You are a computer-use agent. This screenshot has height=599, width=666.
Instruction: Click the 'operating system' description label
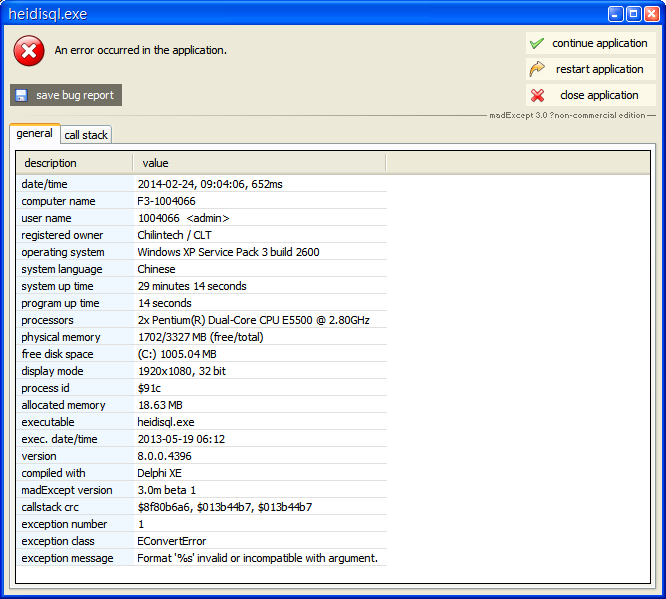pos(63,252)
